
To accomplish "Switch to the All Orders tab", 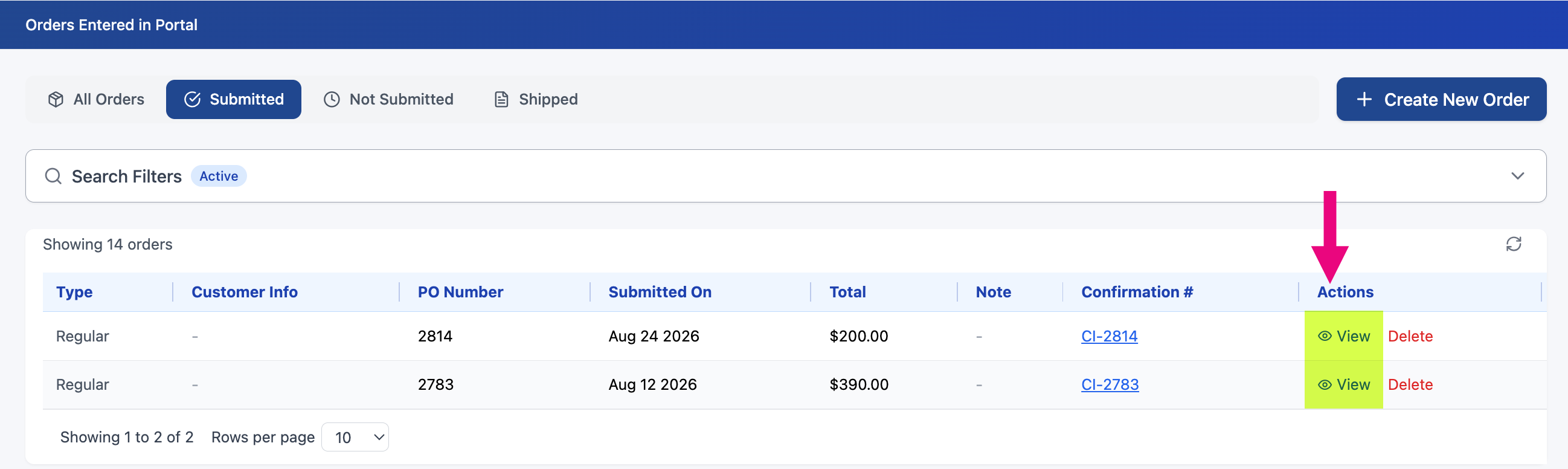I will [x=97, y=99].
